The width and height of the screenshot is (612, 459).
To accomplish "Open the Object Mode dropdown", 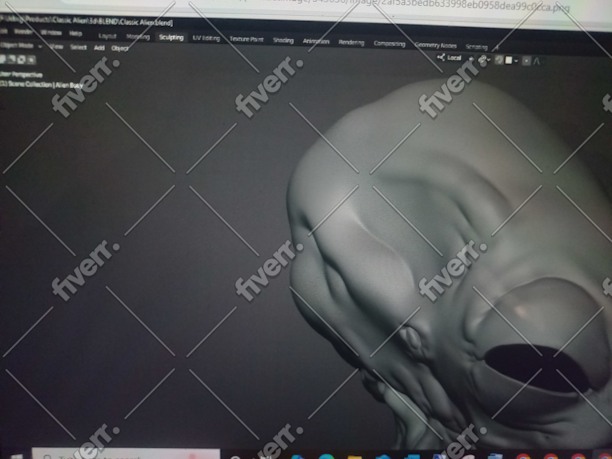I will pos(21,45).
